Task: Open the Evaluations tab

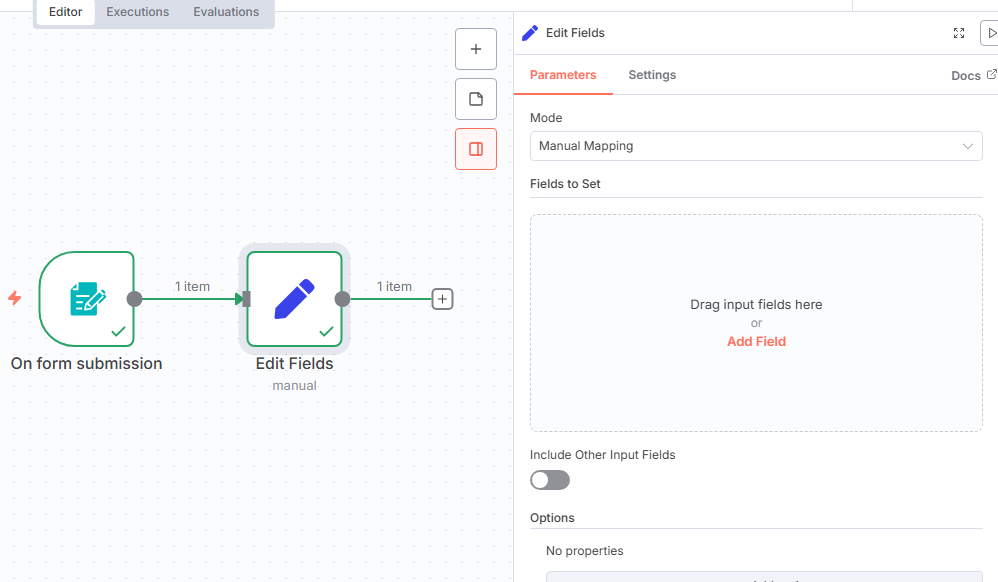Action: click(x=226, y=12)
